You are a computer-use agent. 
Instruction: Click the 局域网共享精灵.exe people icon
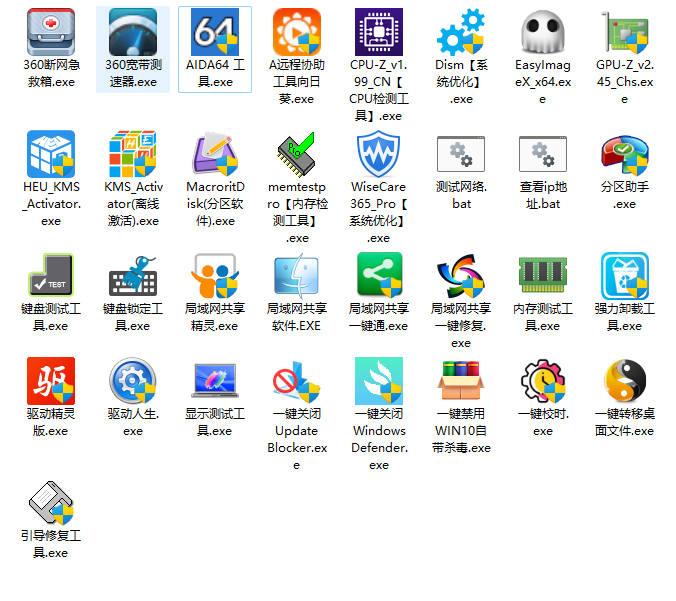(215, 276)
